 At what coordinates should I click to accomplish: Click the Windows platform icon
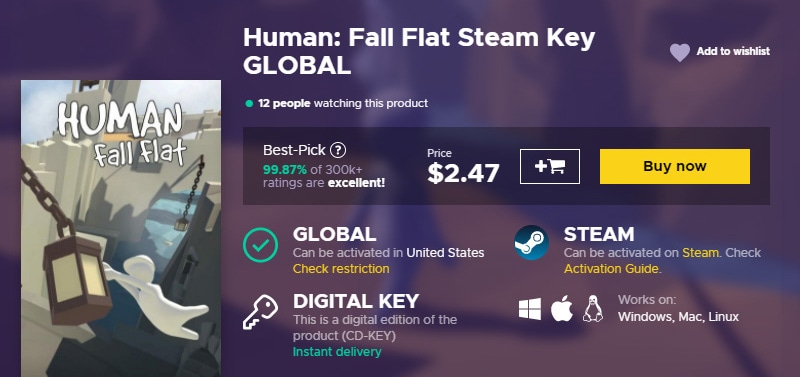coord(530,310)
